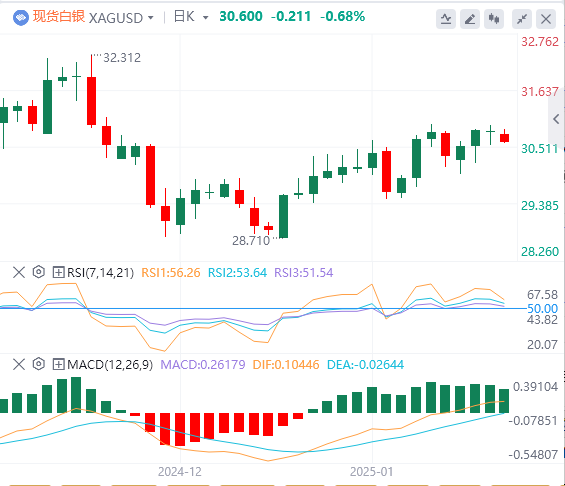The width and height of the screenshot is (565, 486).
Task: Toggle the MACD plus box expander
Action: point(58,364)
